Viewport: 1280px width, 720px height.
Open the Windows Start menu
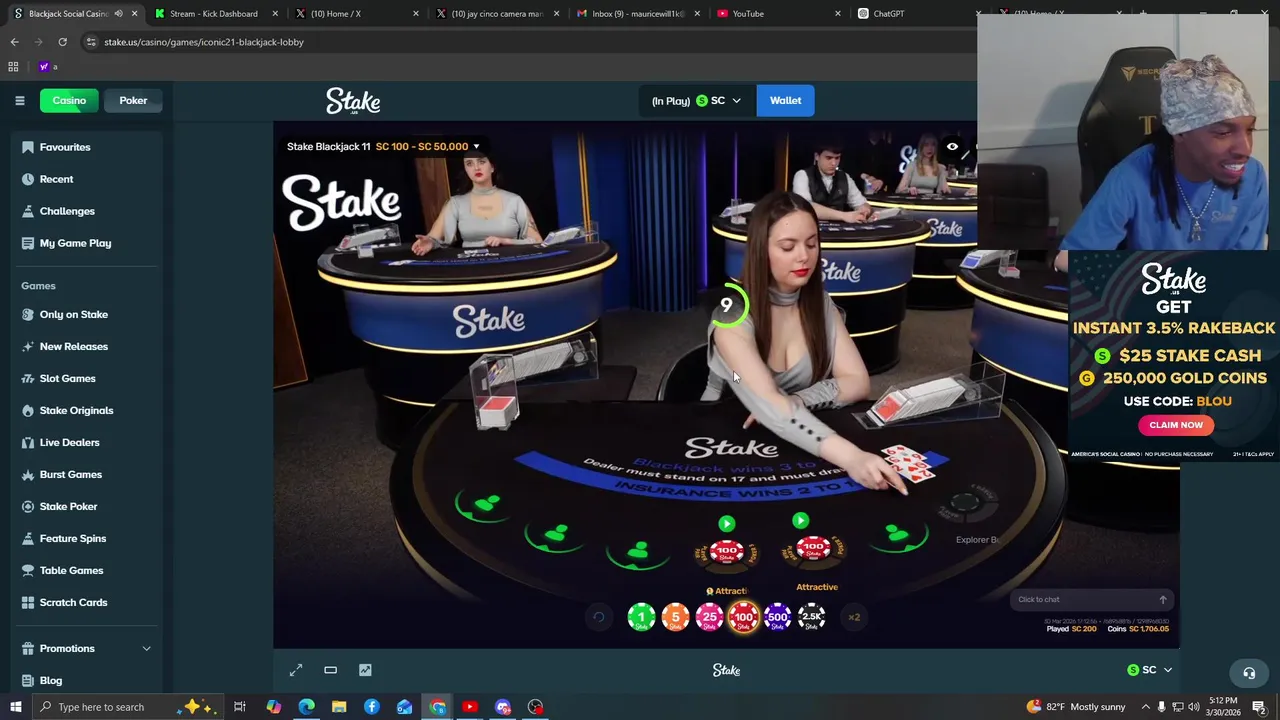click(x=15, y=707)
